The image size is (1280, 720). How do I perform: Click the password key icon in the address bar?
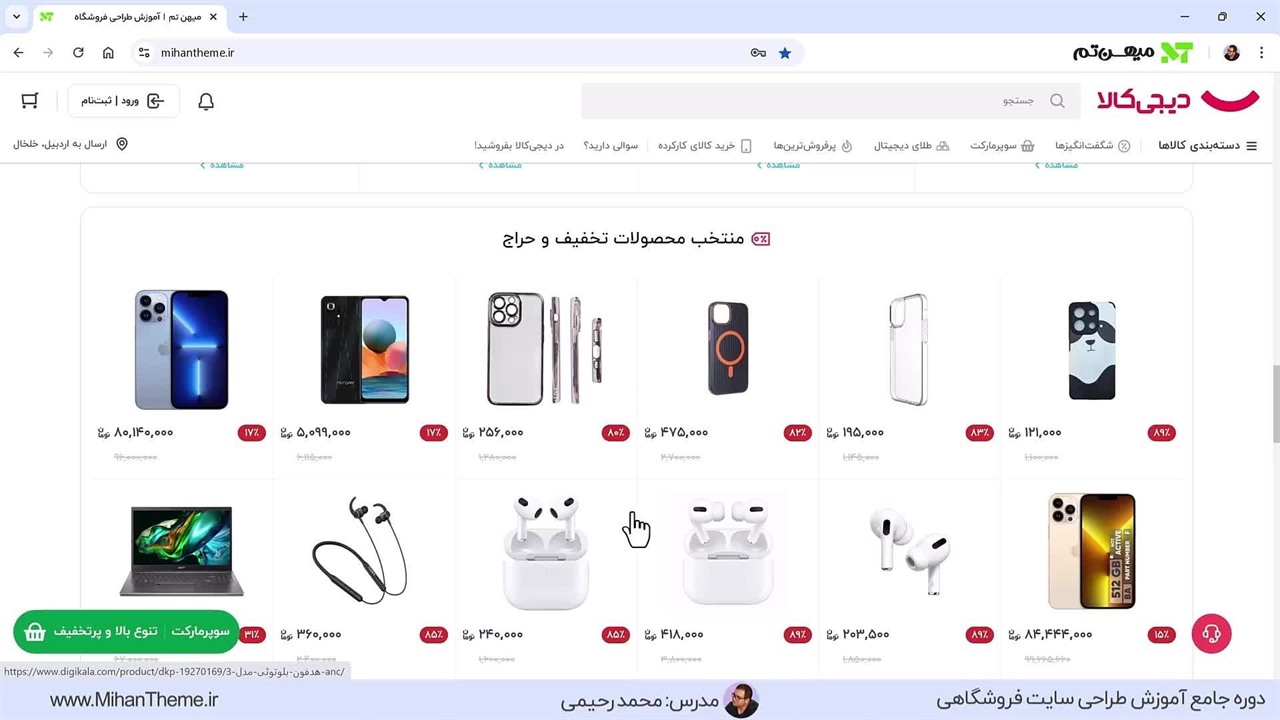coord(758,53)
